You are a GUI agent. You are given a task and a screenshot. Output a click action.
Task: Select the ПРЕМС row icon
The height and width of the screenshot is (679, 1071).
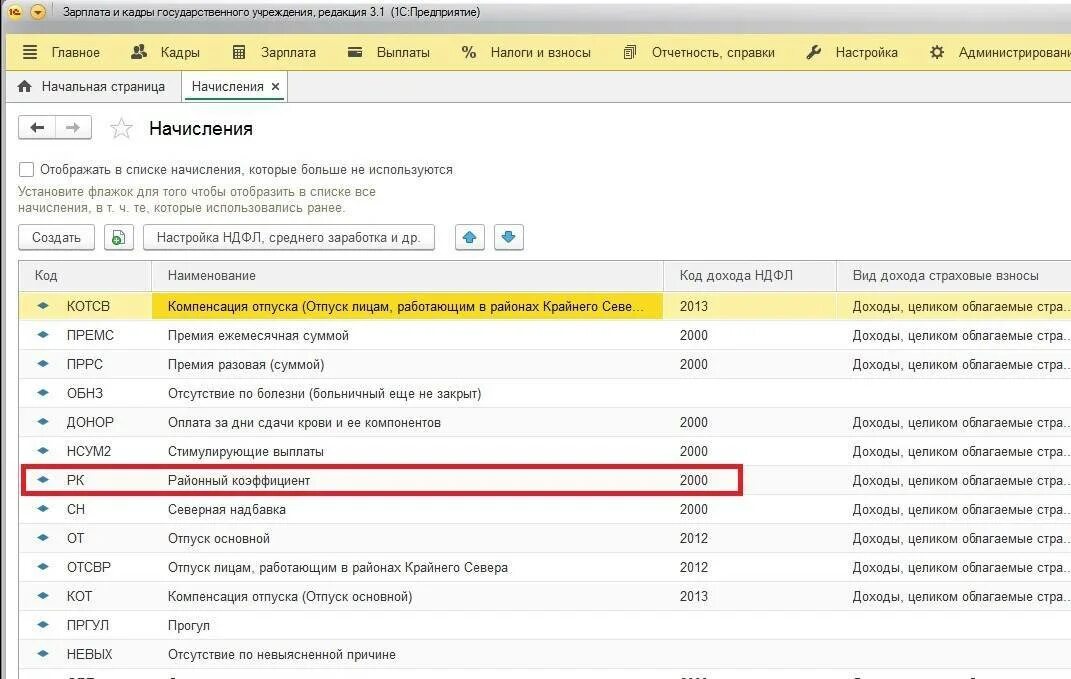(x=43, y=335)
